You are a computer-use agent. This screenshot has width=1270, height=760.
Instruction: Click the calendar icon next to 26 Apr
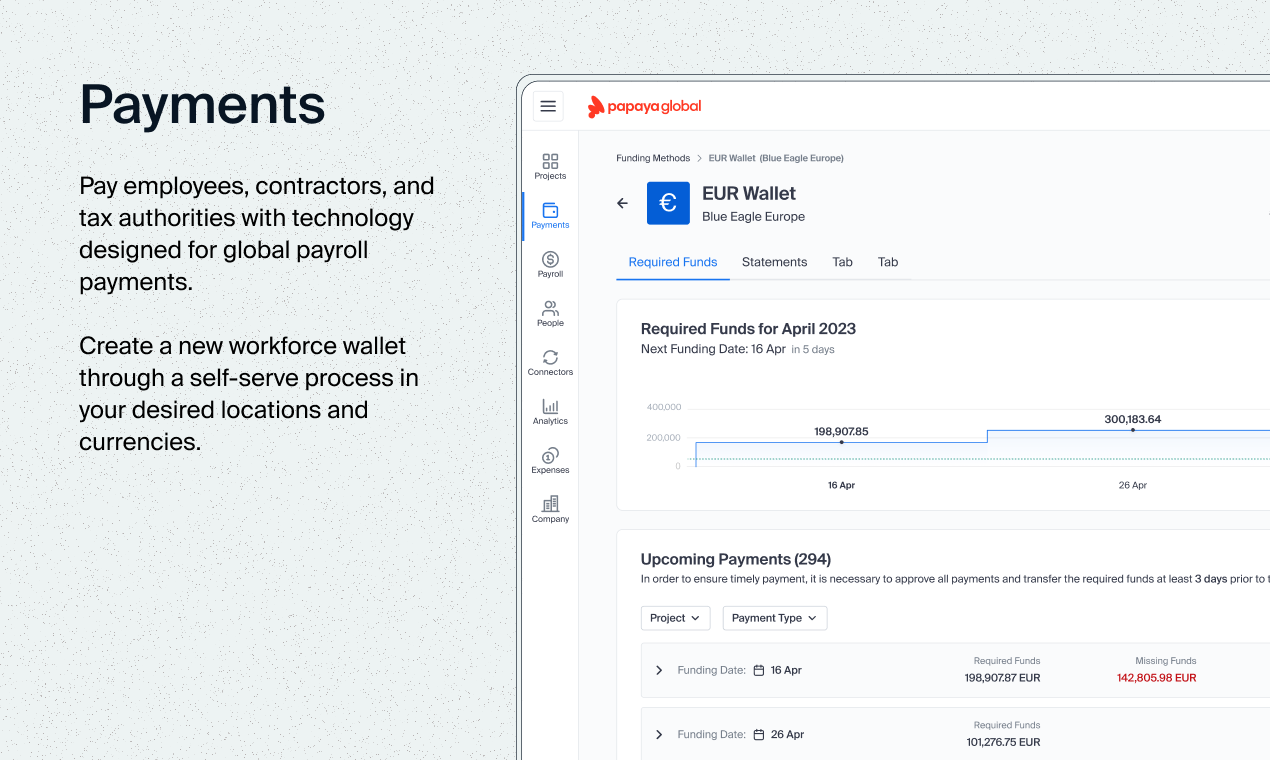tap(758, 734)
